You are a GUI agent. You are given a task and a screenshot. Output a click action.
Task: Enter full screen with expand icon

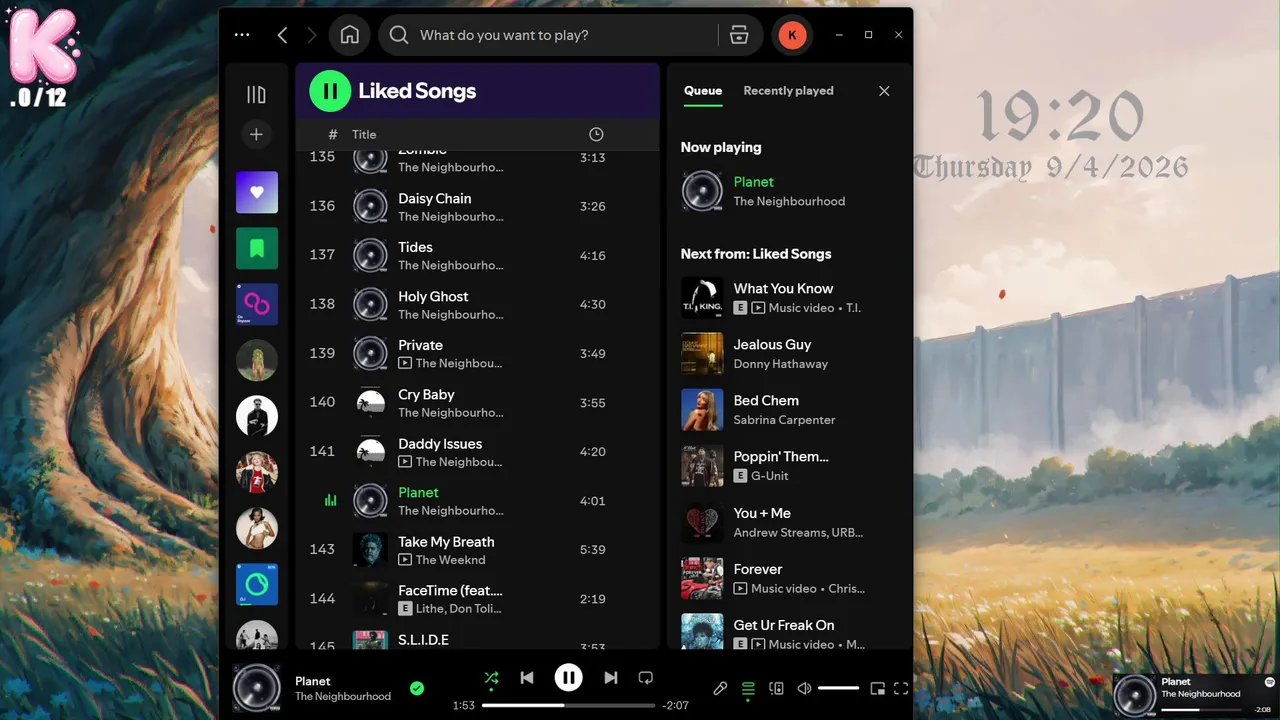pyautogui.click(x=901, y=688)
